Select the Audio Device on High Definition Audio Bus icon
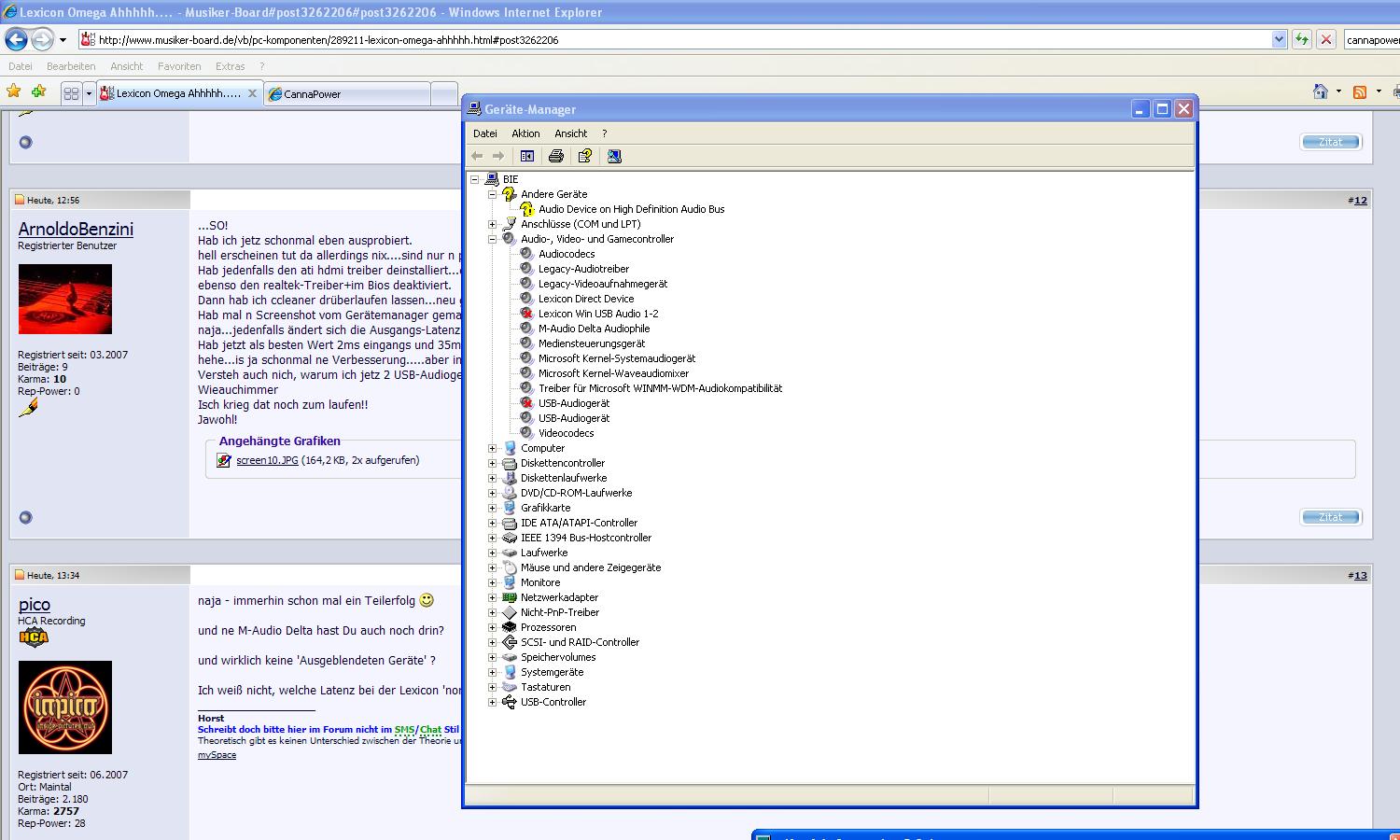The width and height of the screenshot is (1400, 840). (526, 209)
